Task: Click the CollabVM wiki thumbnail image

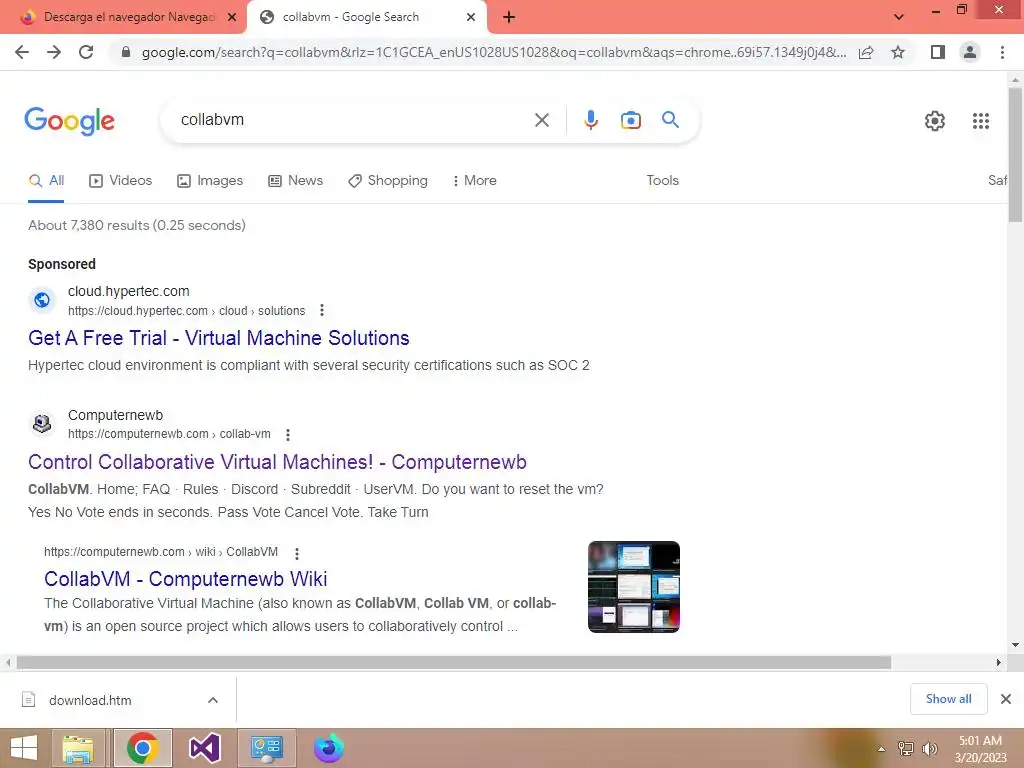Action: [x=633, y=586]
